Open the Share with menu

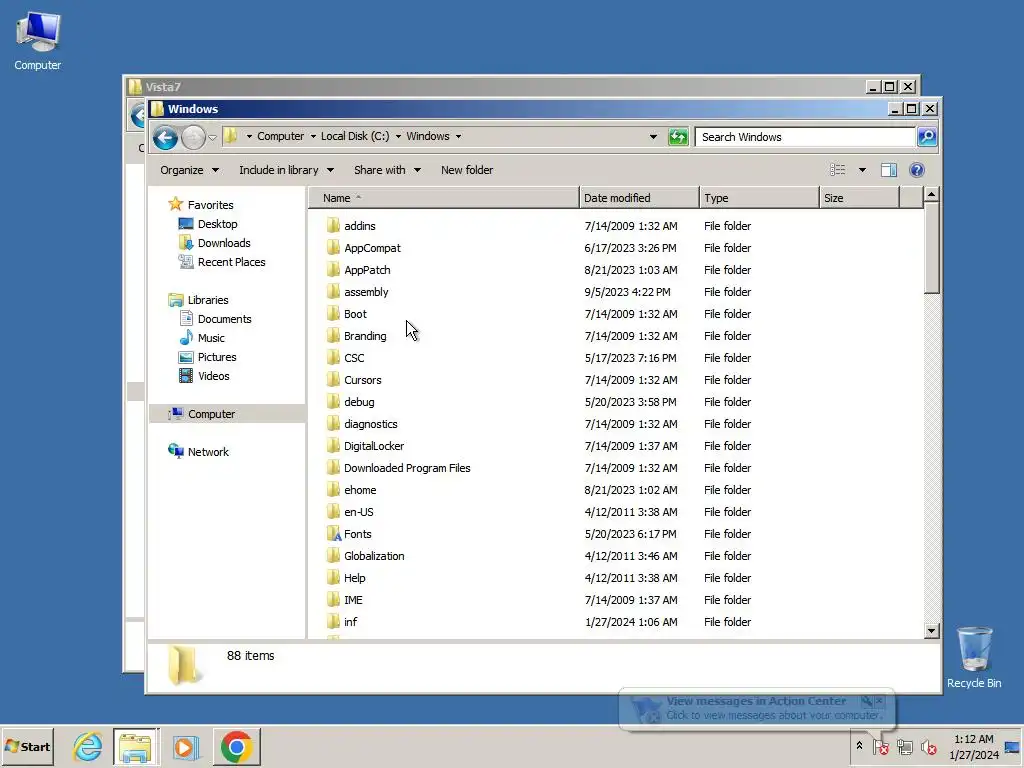(x=387, y=170)
